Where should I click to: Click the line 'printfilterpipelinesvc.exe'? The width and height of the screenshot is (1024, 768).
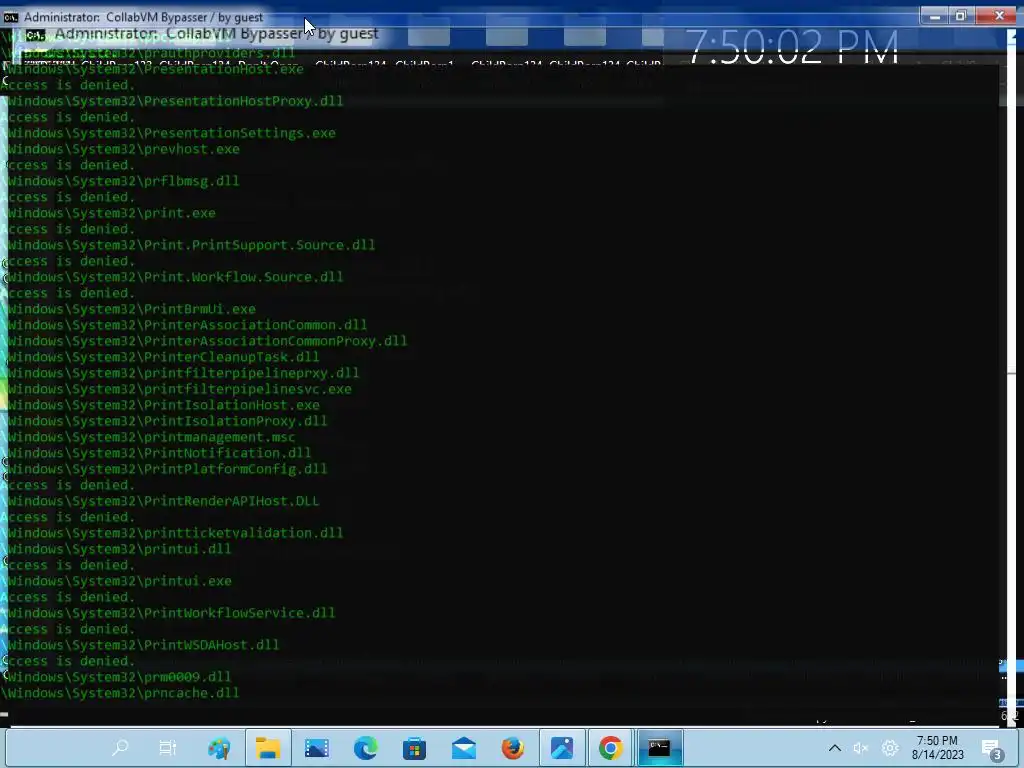pos(180,389)
